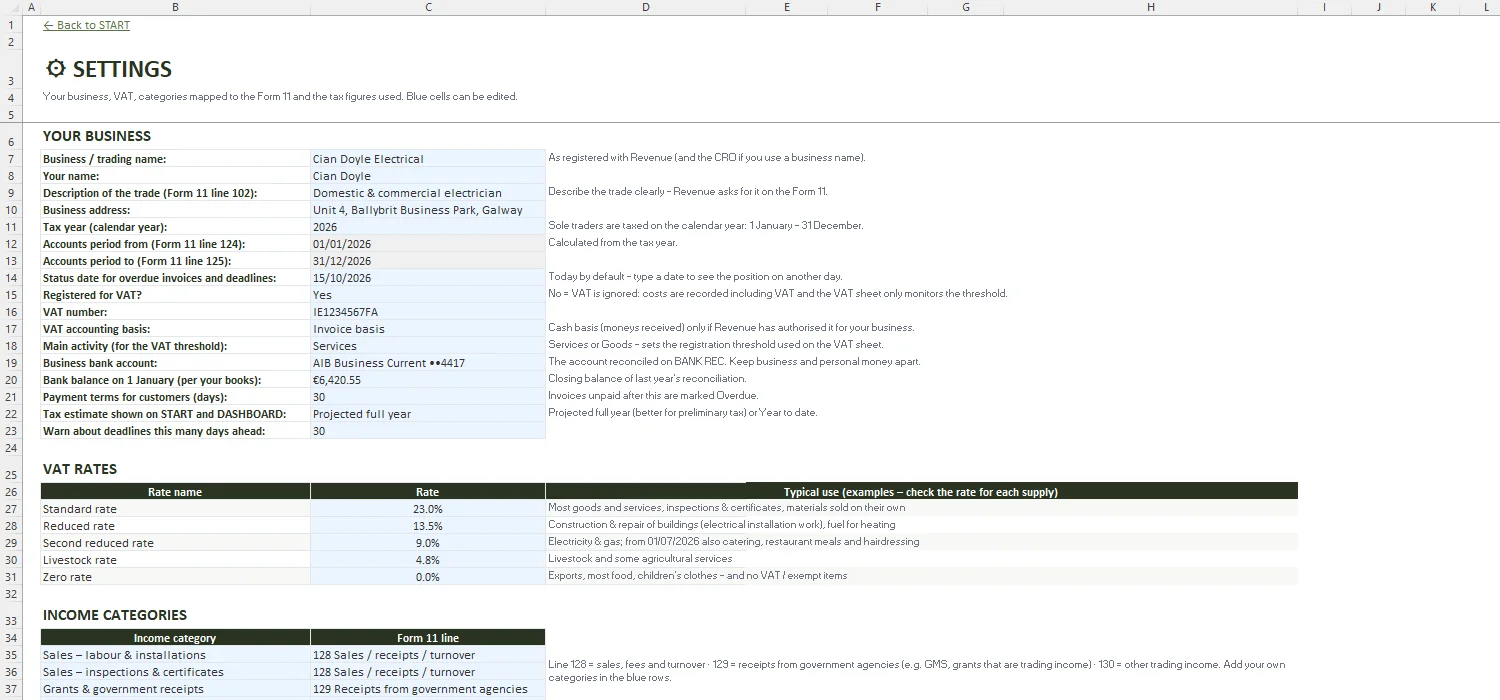The image size is (1500, 700).
Task: Open Form 11 line for labour & installations
Action: 428,655
